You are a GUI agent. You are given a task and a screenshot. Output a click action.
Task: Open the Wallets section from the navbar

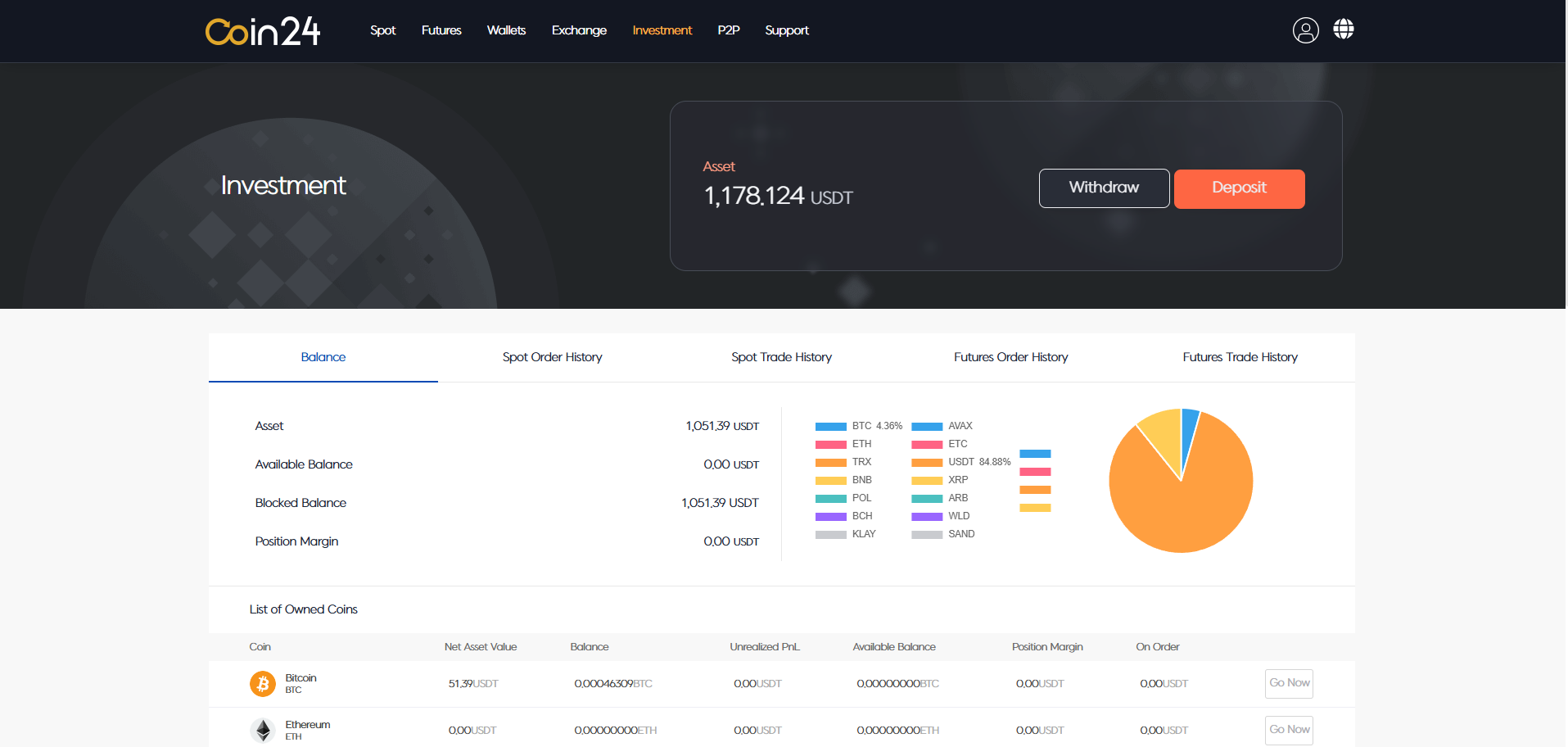[x=506, y=30]
